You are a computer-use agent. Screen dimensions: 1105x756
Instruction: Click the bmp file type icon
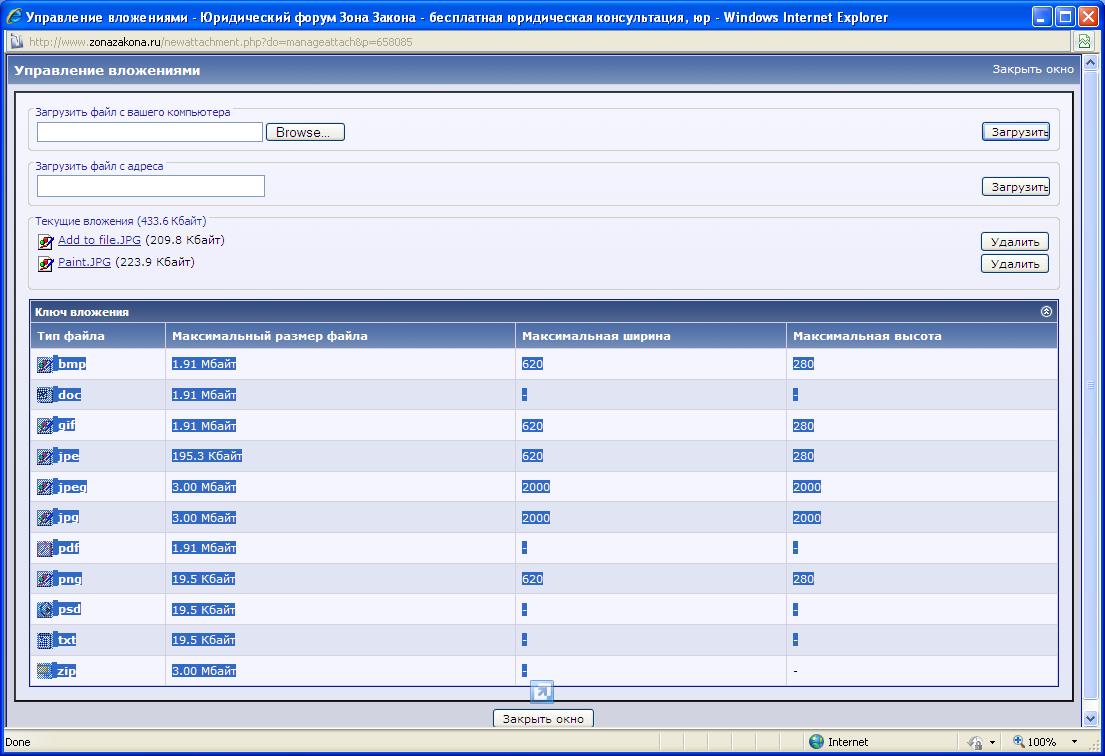click(x=45, y=364)
